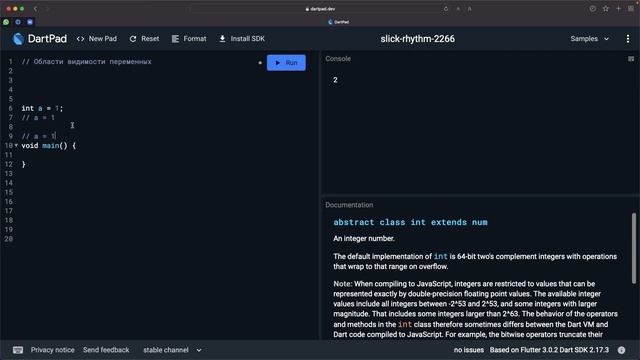
Task: Click the browser bookmark star icon
Action: pyautogui.click(x=606, y=9)
